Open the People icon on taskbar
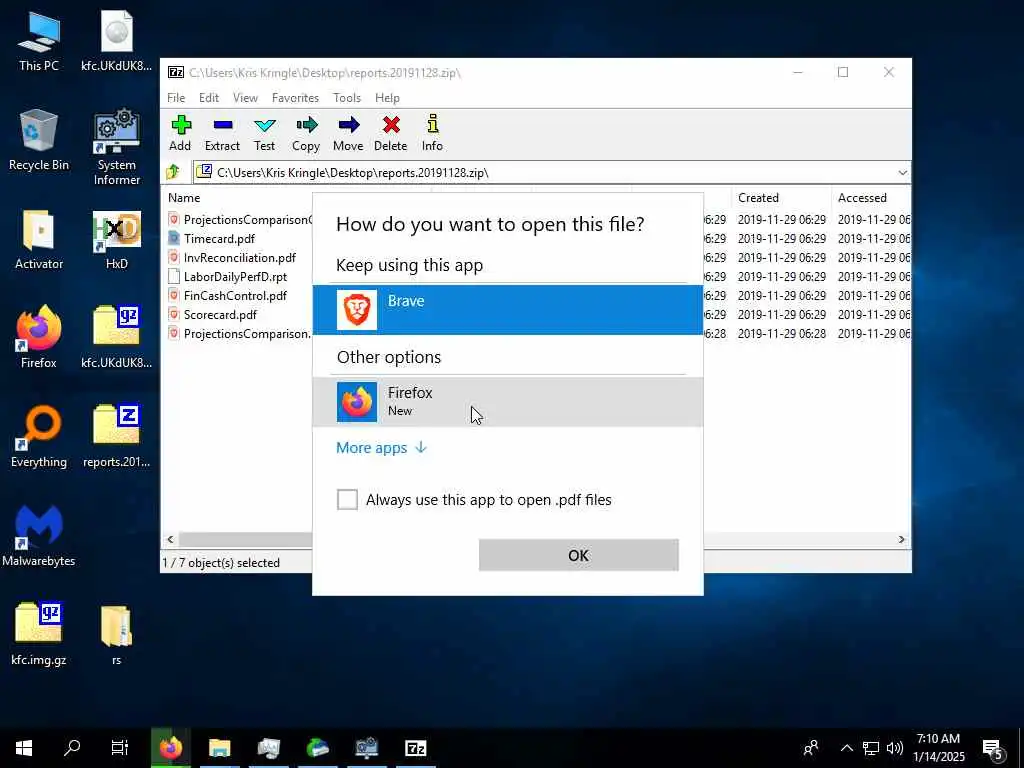Screen dimensions: 1024x768 (x=811, y=748)
